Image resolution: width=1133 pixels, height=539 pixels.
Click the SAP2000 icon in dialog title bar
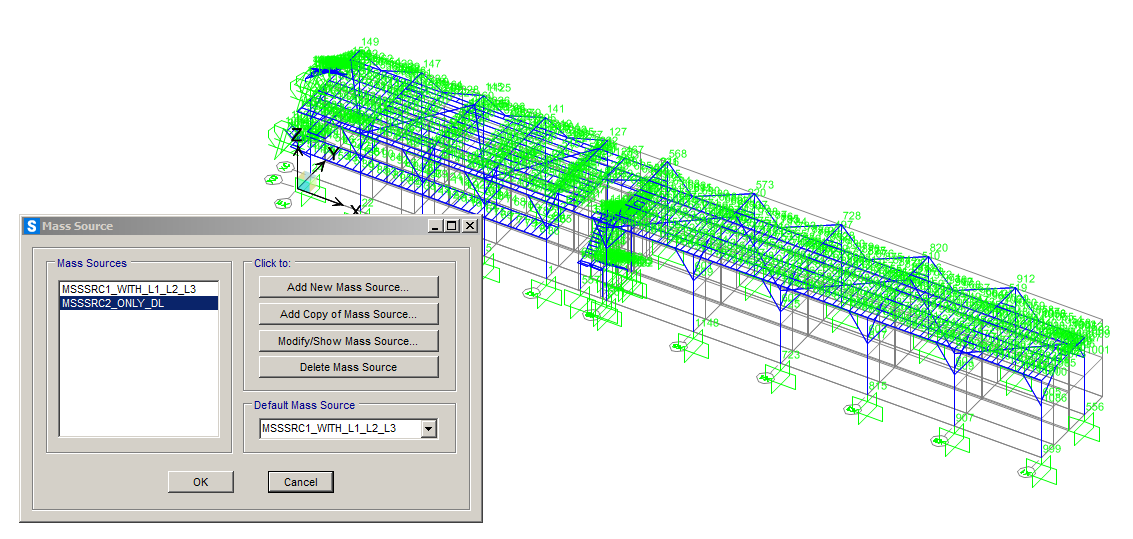tap(31, 226)
